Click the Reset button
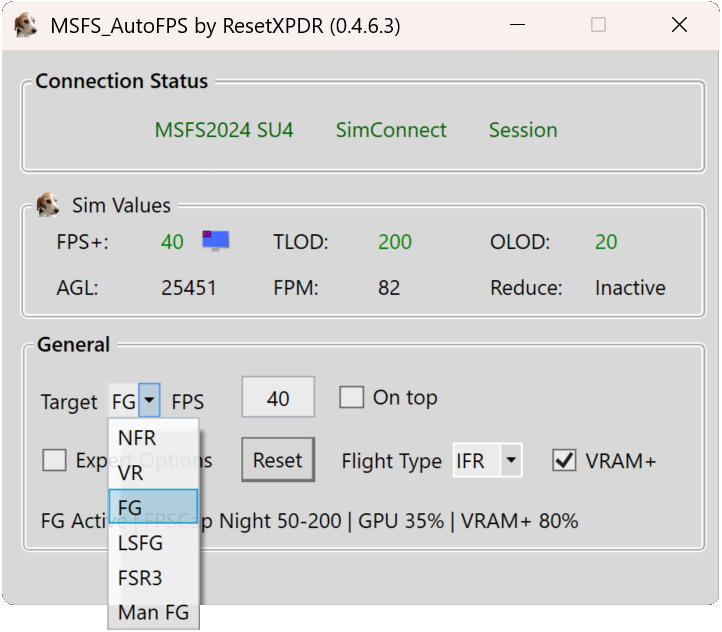Image resolution: width=722 pixels, height=632 pixels. point(278,460)
